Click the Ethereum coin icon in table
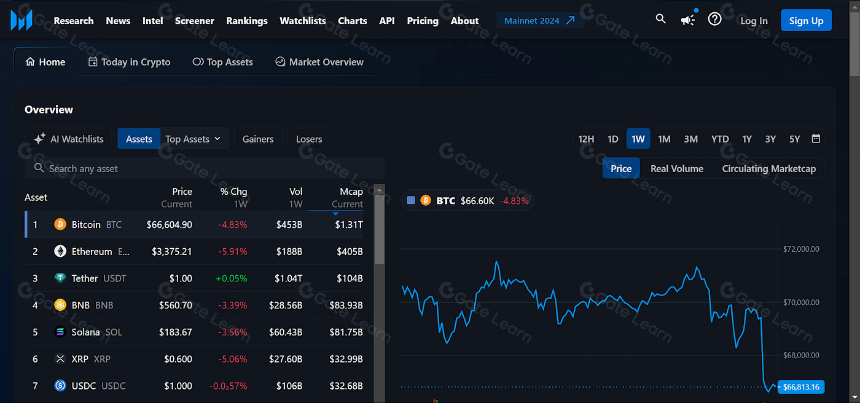This screenshot has height=403, width=860. point(60,251)
